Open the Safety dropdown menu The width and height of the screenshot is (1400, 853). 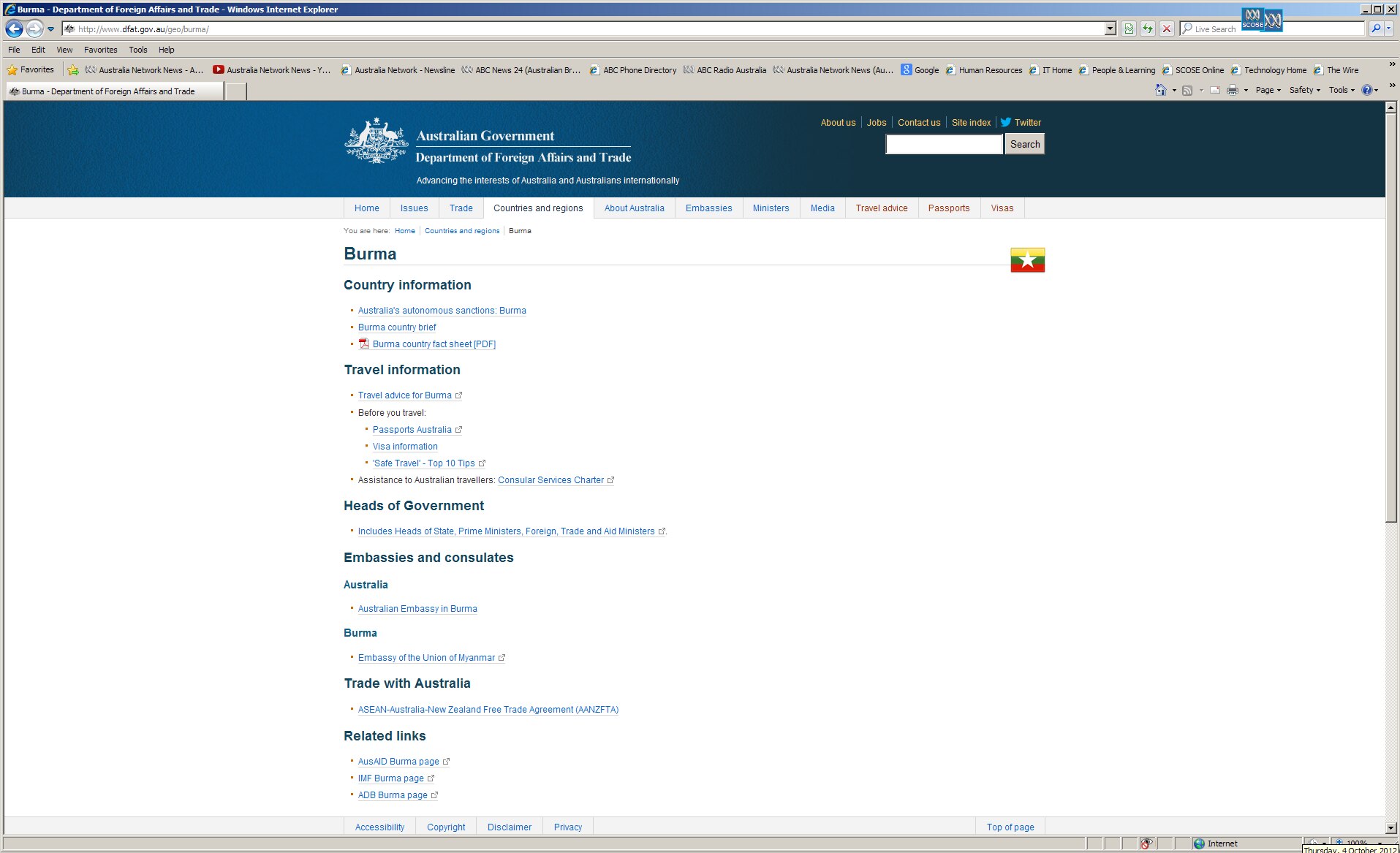pos(1304,91)
